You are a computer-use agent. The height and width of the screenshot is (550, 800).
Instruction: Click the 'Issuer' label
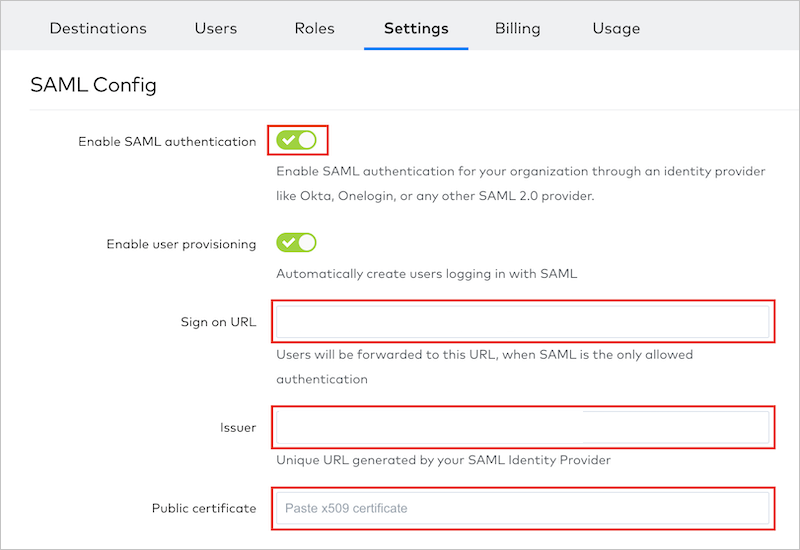point(238,428)
